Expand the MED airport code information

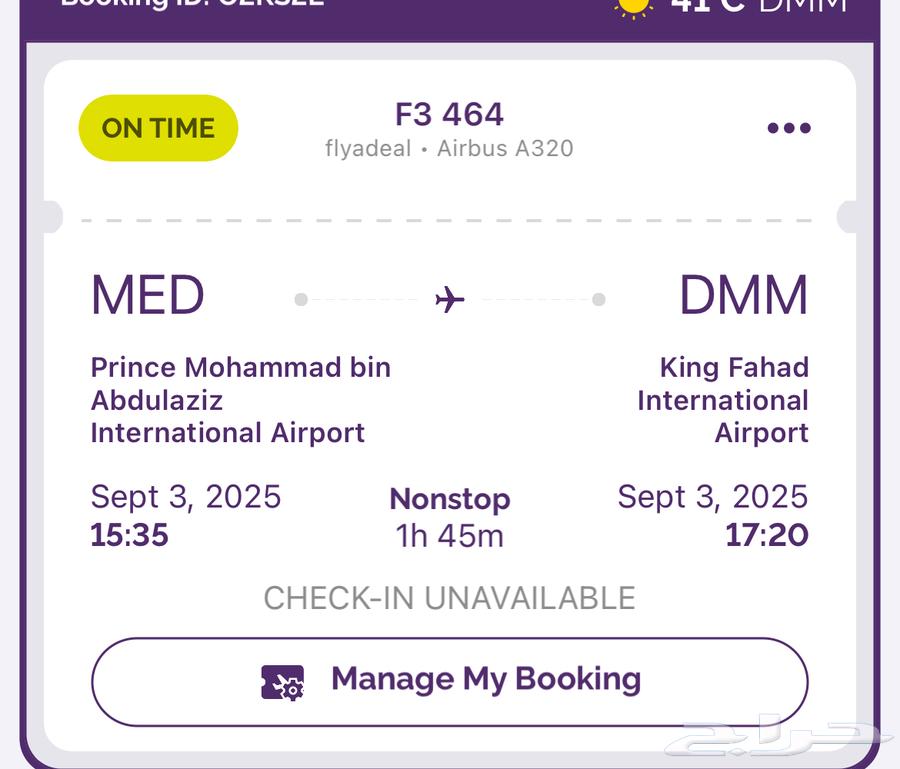146,294
